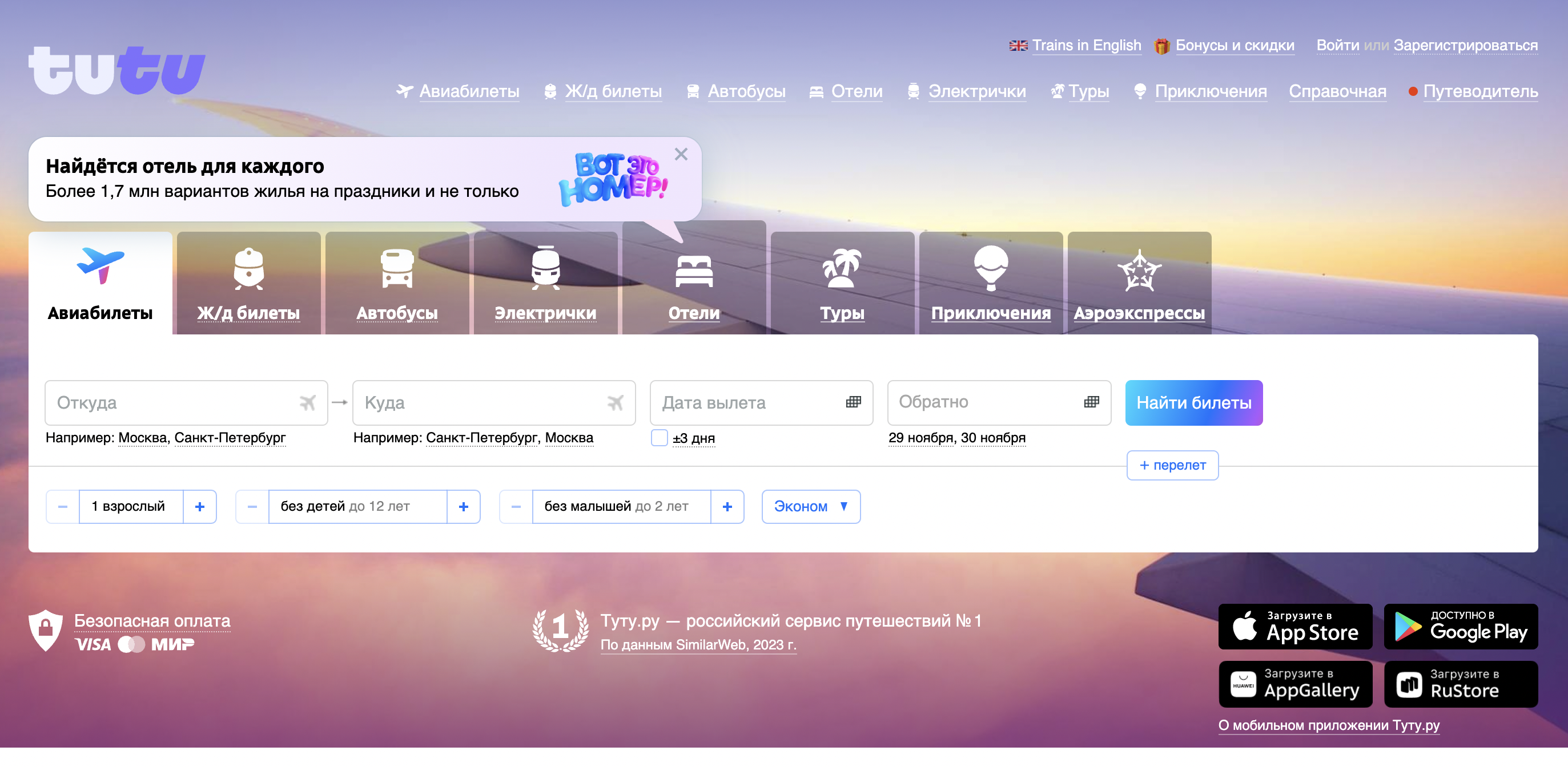Image resolution: width=1568 pixels, height=767 pixels.
Task: Choose Москва as departure example
Action: (142, 438)
